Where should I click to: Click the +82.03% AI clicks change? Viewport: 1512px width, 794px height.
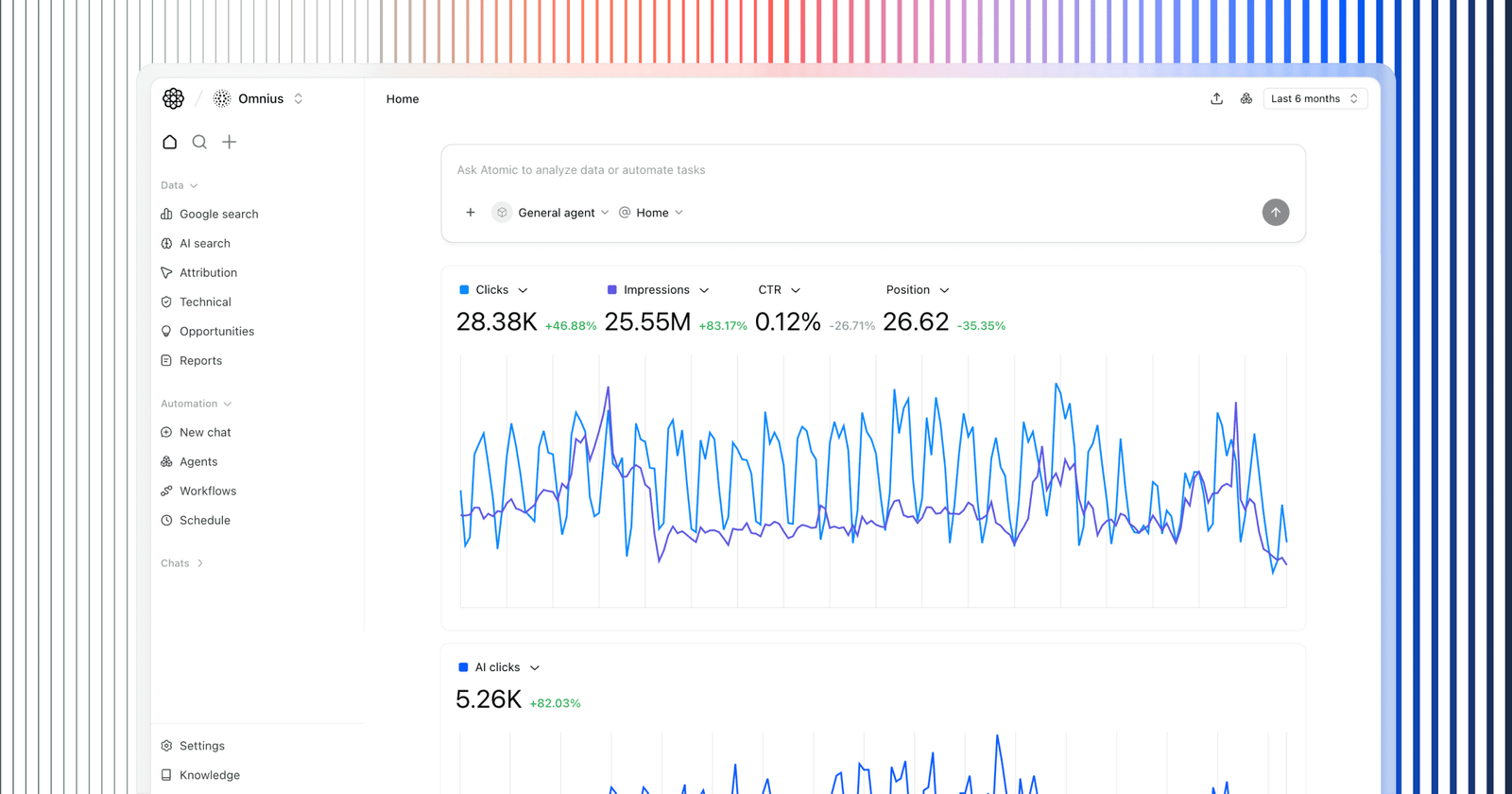(556, 703)
